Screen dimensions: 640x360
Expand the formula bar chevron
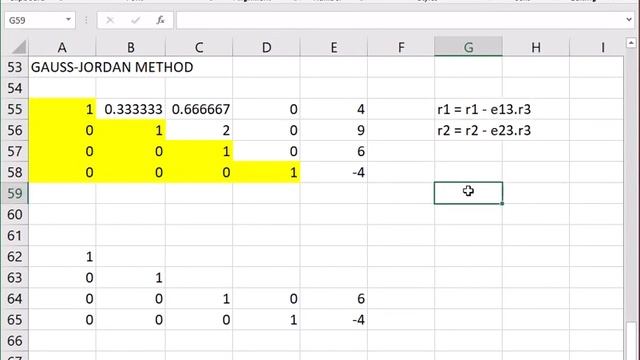pyautogui.click(x=629, y=20)
